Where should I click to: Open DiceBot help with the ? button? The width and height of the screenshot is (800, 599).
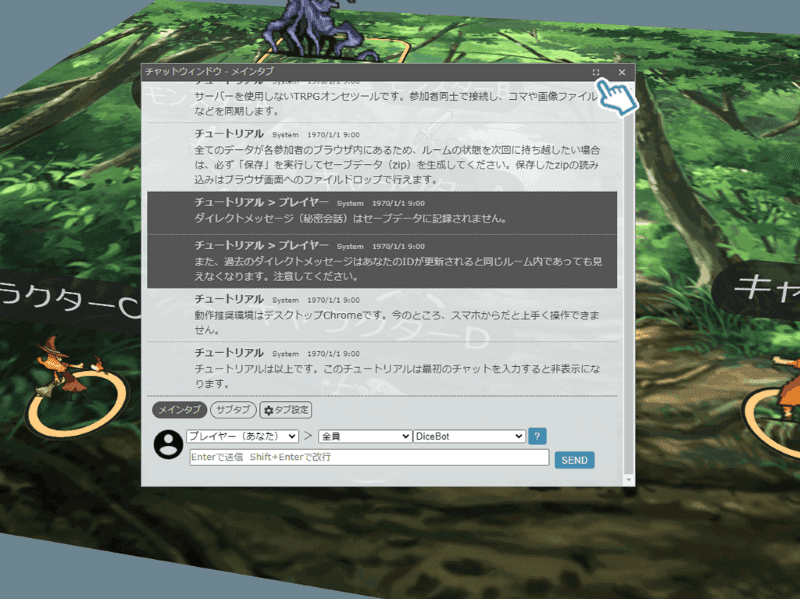tap(537, 436)
